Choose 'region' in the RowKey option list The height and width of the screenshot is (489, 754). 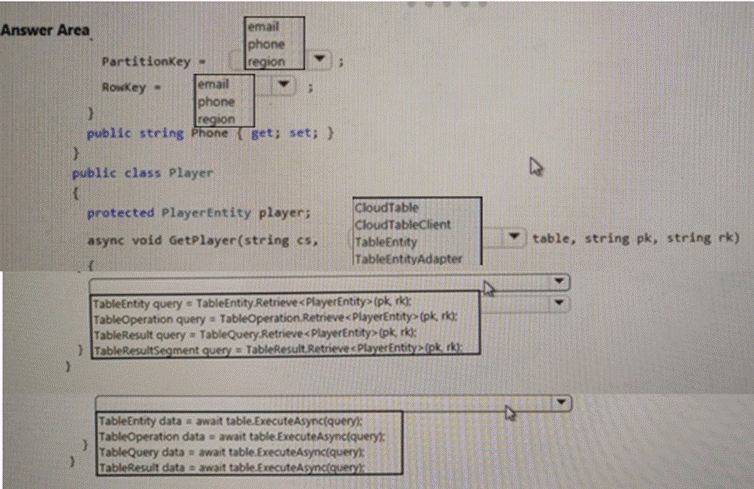(216, 119)
